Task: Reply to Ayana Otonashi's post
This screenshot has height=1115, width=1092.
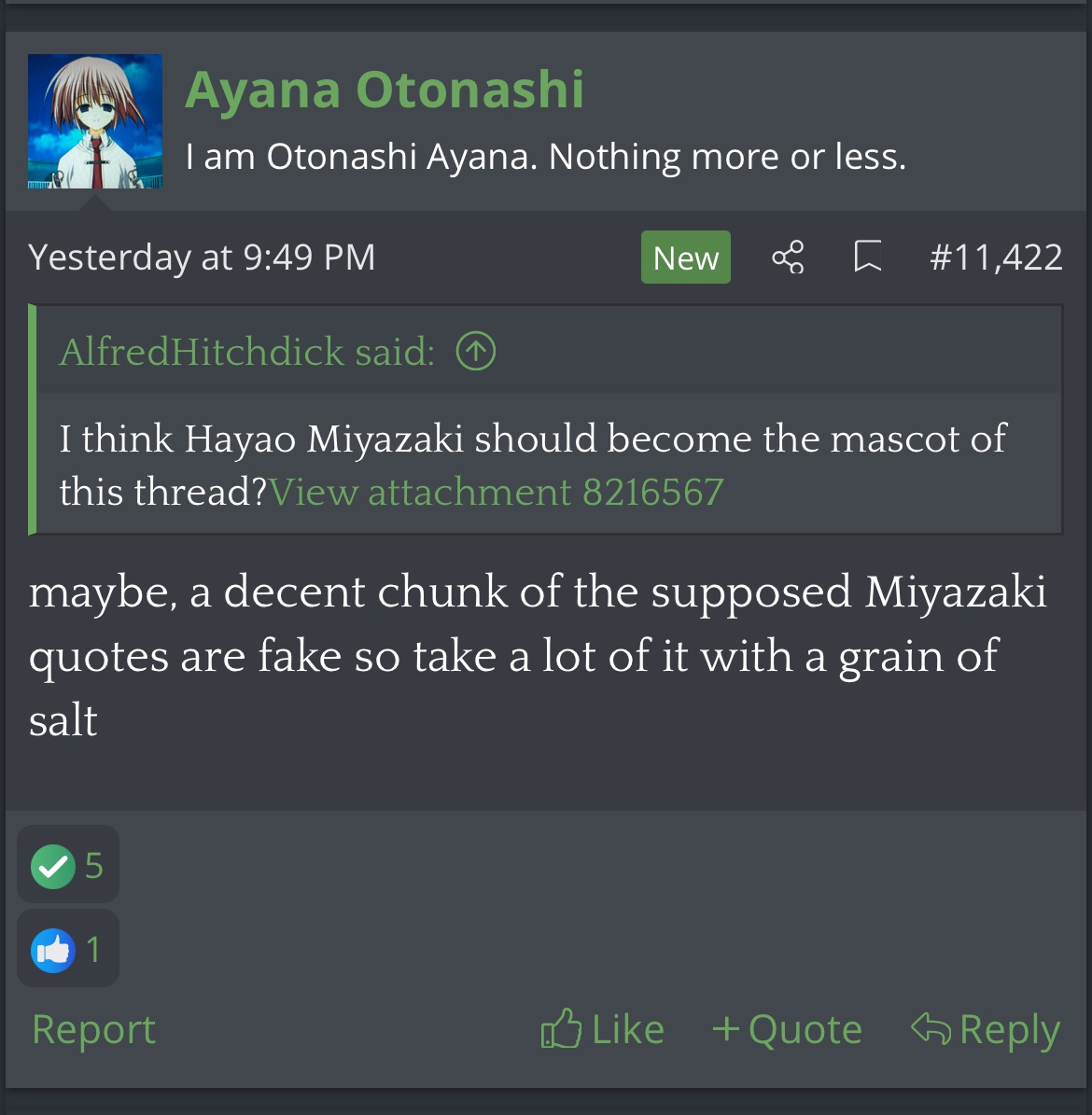Action: (x=986, y=1030)
